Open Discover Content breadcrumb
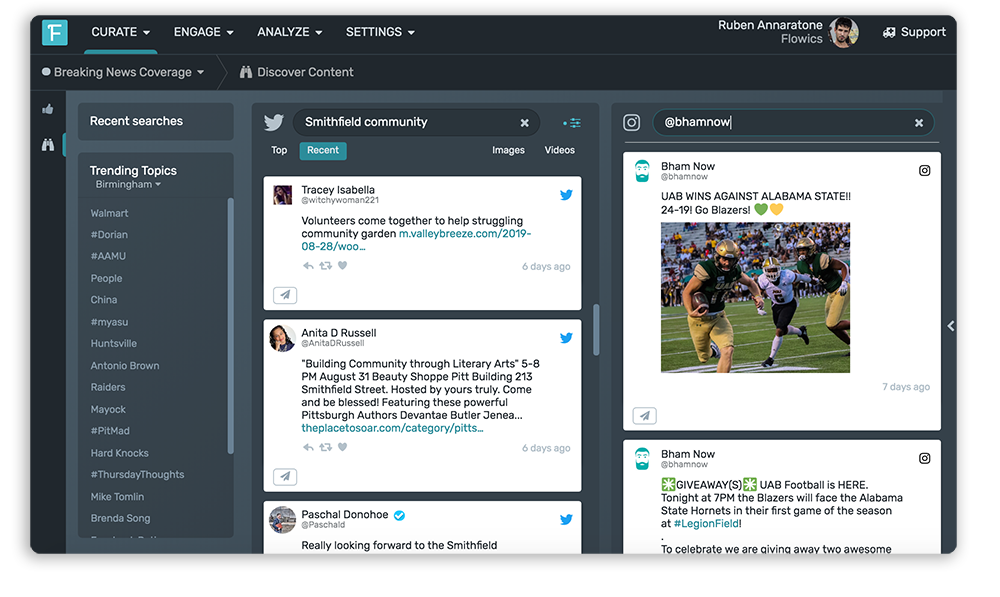This screenshot has height=597, width=1000. [x=297, y=72]
